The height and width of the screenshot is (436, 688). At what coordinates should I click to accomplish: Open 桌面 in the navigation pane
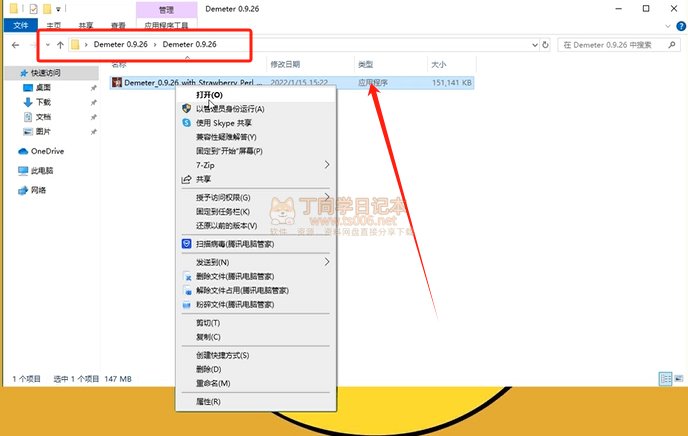(x=43, y=88)
